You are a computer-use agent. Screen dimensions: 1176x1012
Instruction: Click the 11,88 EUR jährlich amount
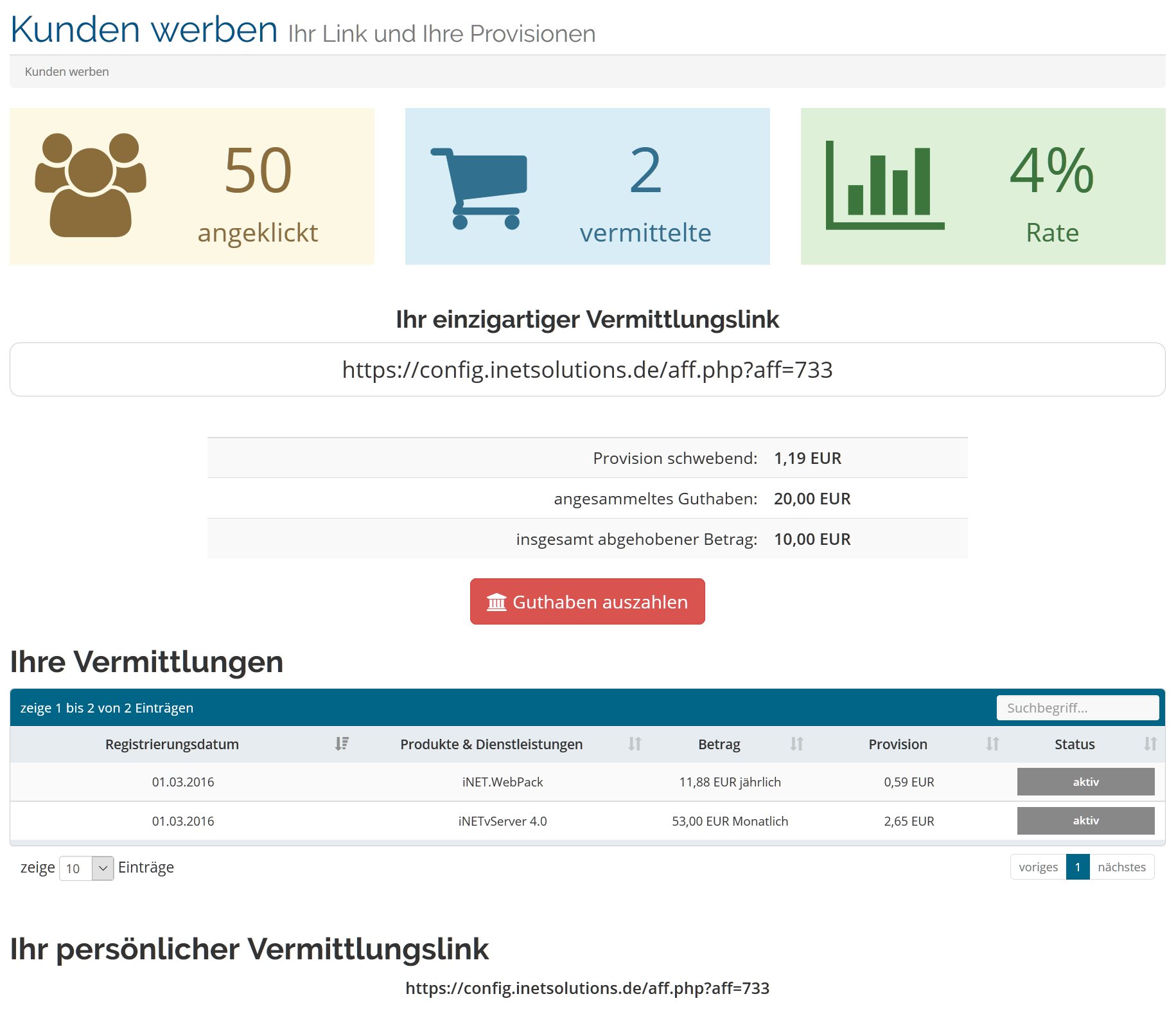730,782
